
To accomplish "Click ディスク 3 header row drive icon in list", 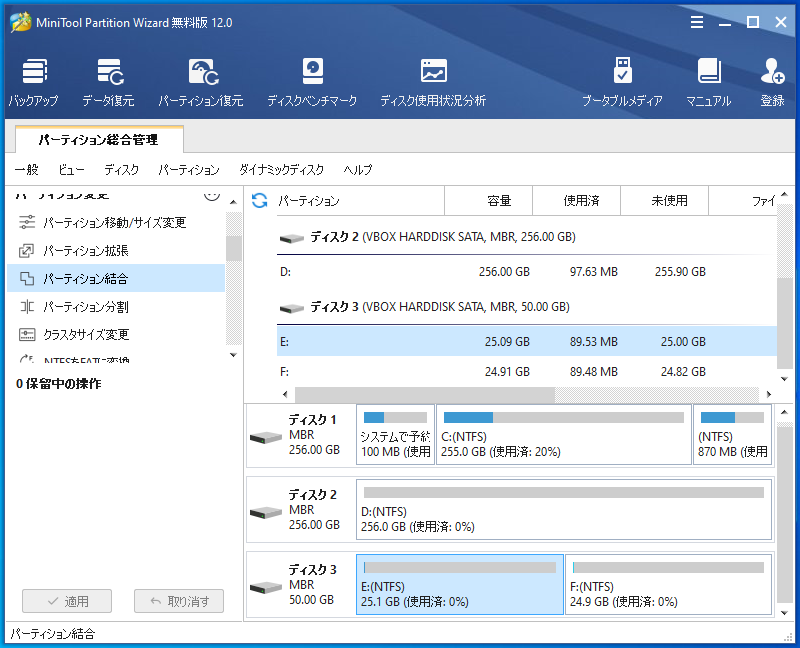I will tap(292, 308).
